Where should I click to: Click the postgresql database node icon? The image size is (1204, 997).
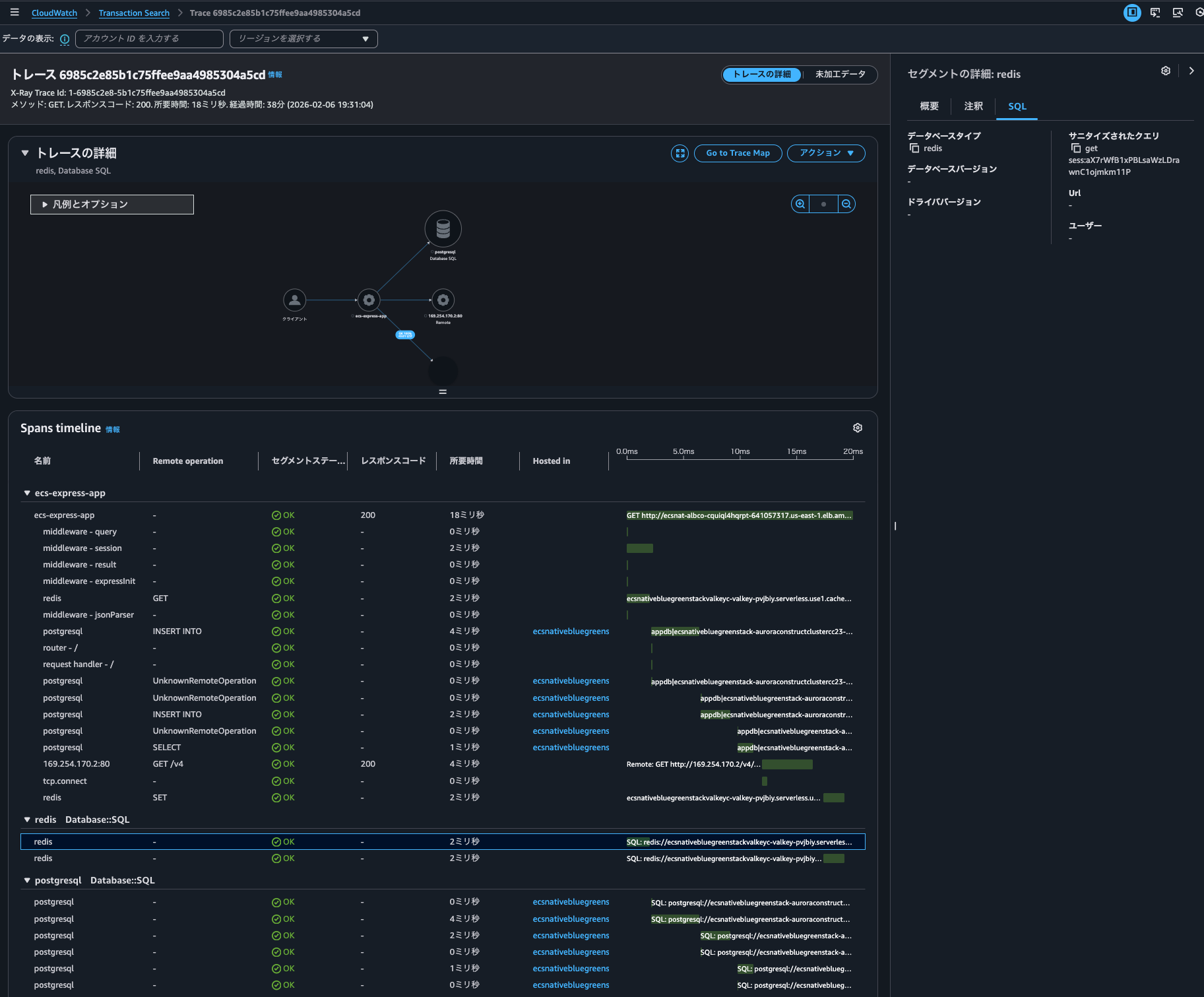click(443, 229)
